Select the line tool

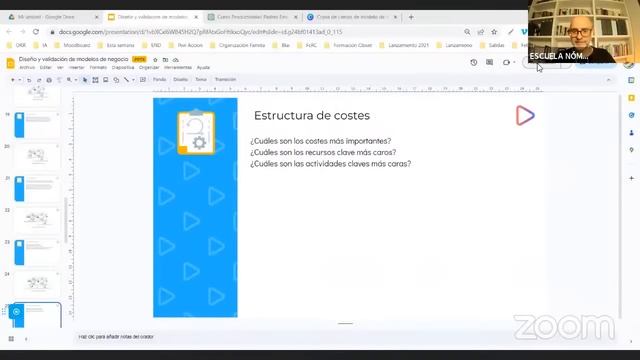coord(127,80)
